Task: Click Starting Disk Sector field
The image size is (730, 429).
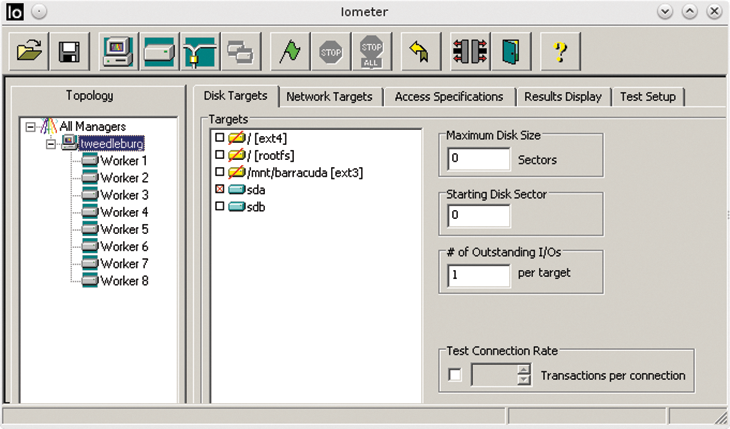Action: pyautogui.click(x=479, y=216)
